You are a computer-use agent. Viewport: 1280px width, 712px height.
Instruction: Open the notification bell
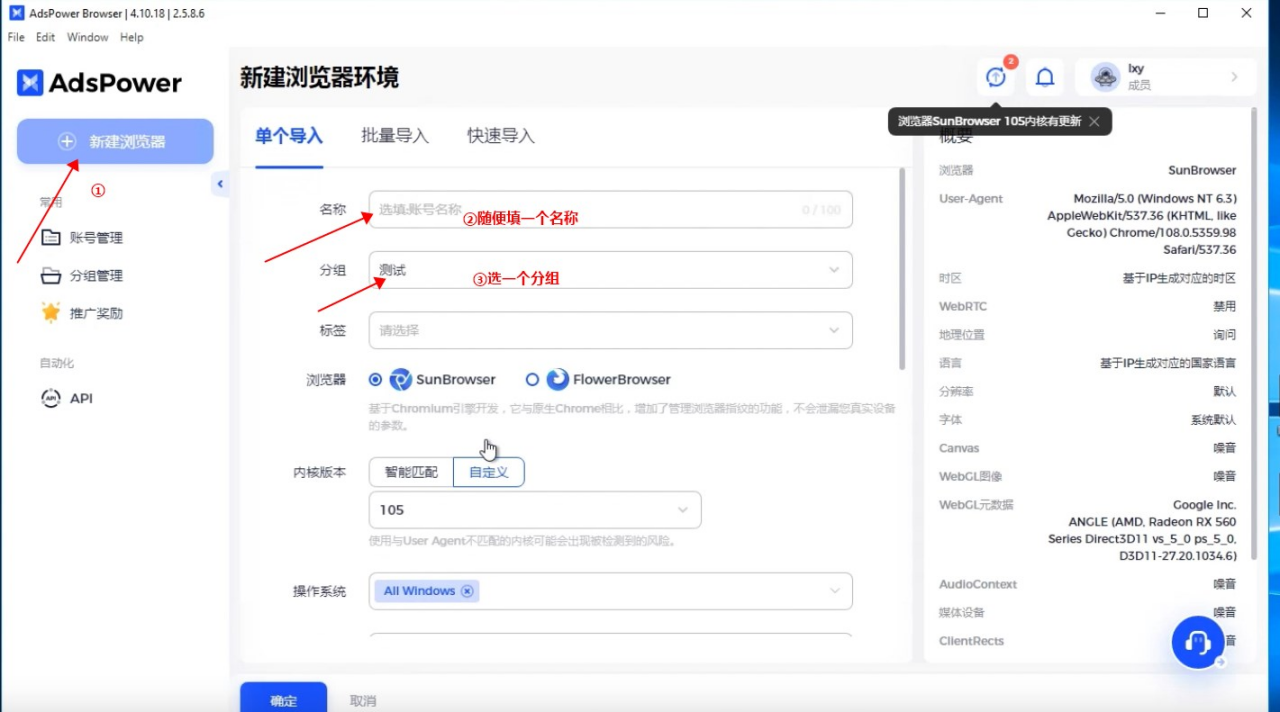click(1045, 77)
